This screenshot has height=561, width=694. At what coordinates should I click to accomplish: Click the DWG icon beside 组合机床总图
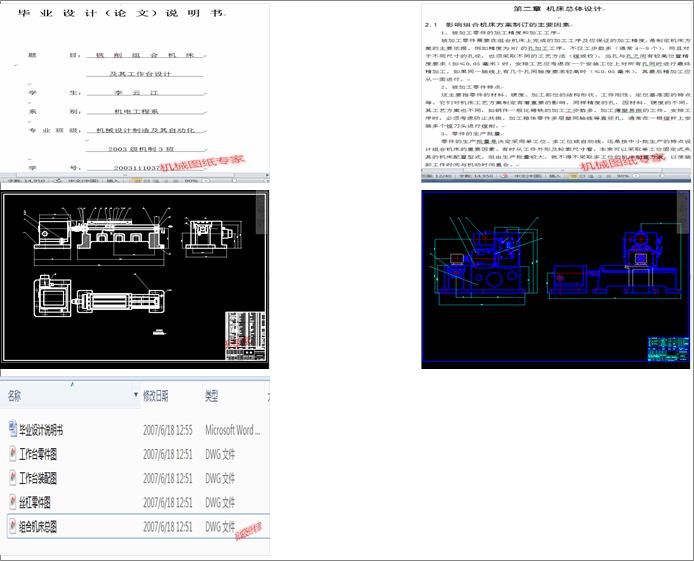(x=13, y=526)
